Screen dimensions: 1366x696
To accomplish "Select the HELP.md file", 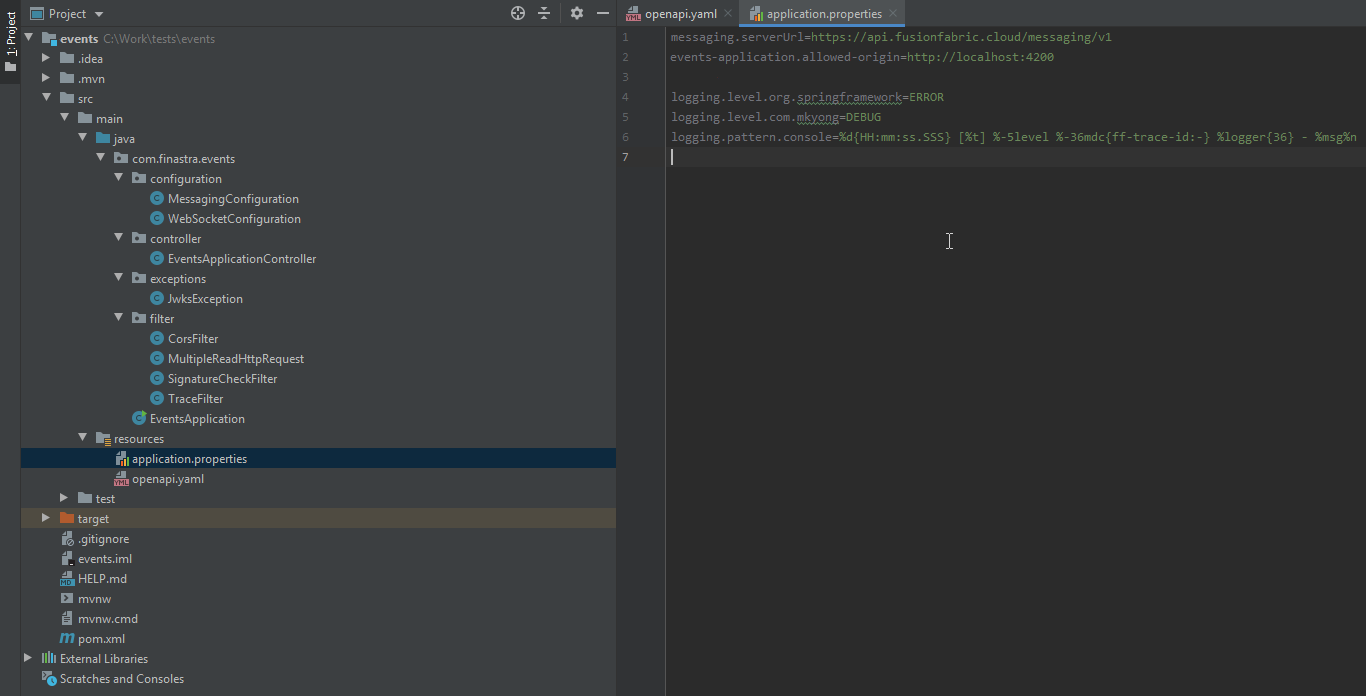I will (102, 579).
